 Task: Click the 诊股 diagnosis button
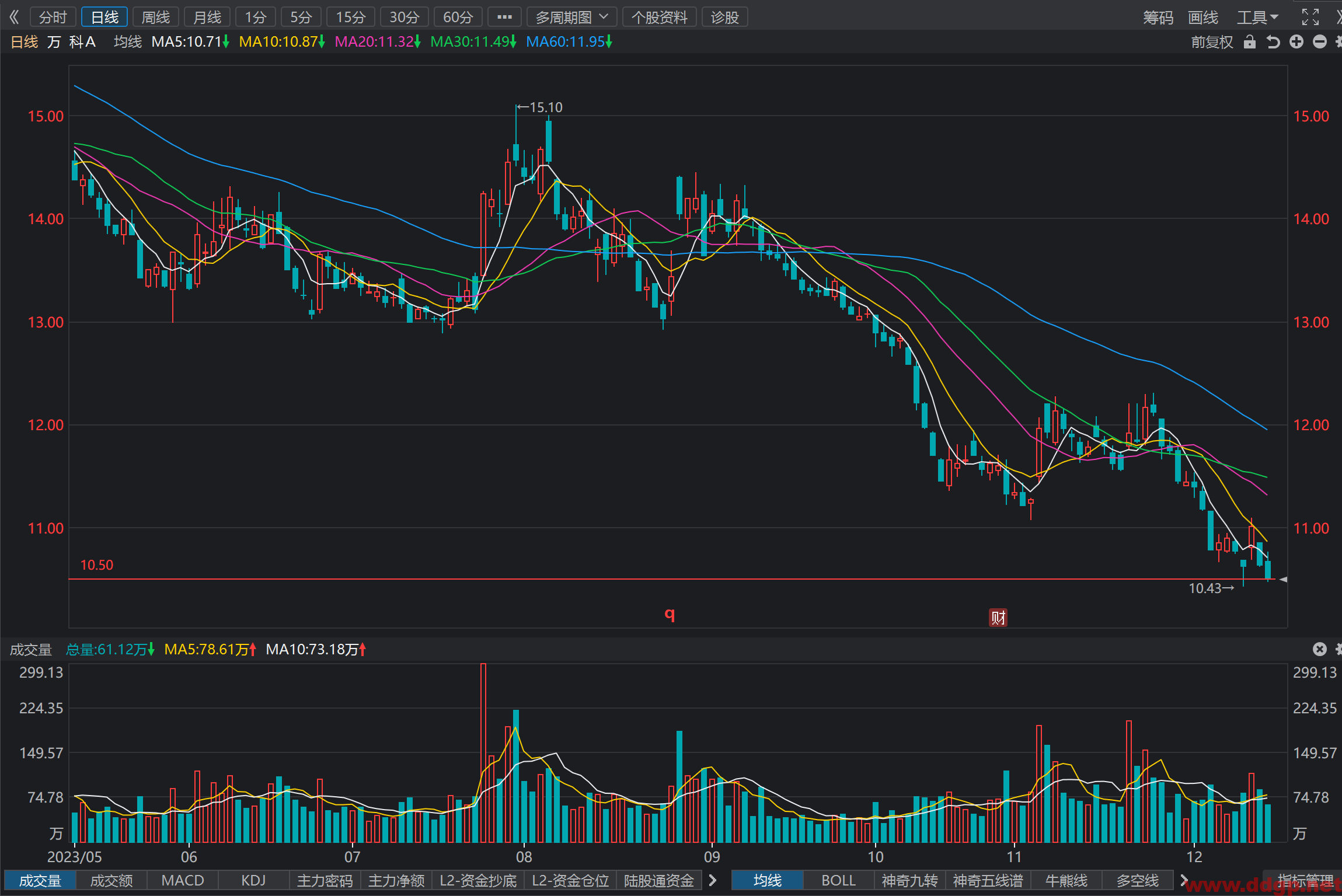[725, 17]
